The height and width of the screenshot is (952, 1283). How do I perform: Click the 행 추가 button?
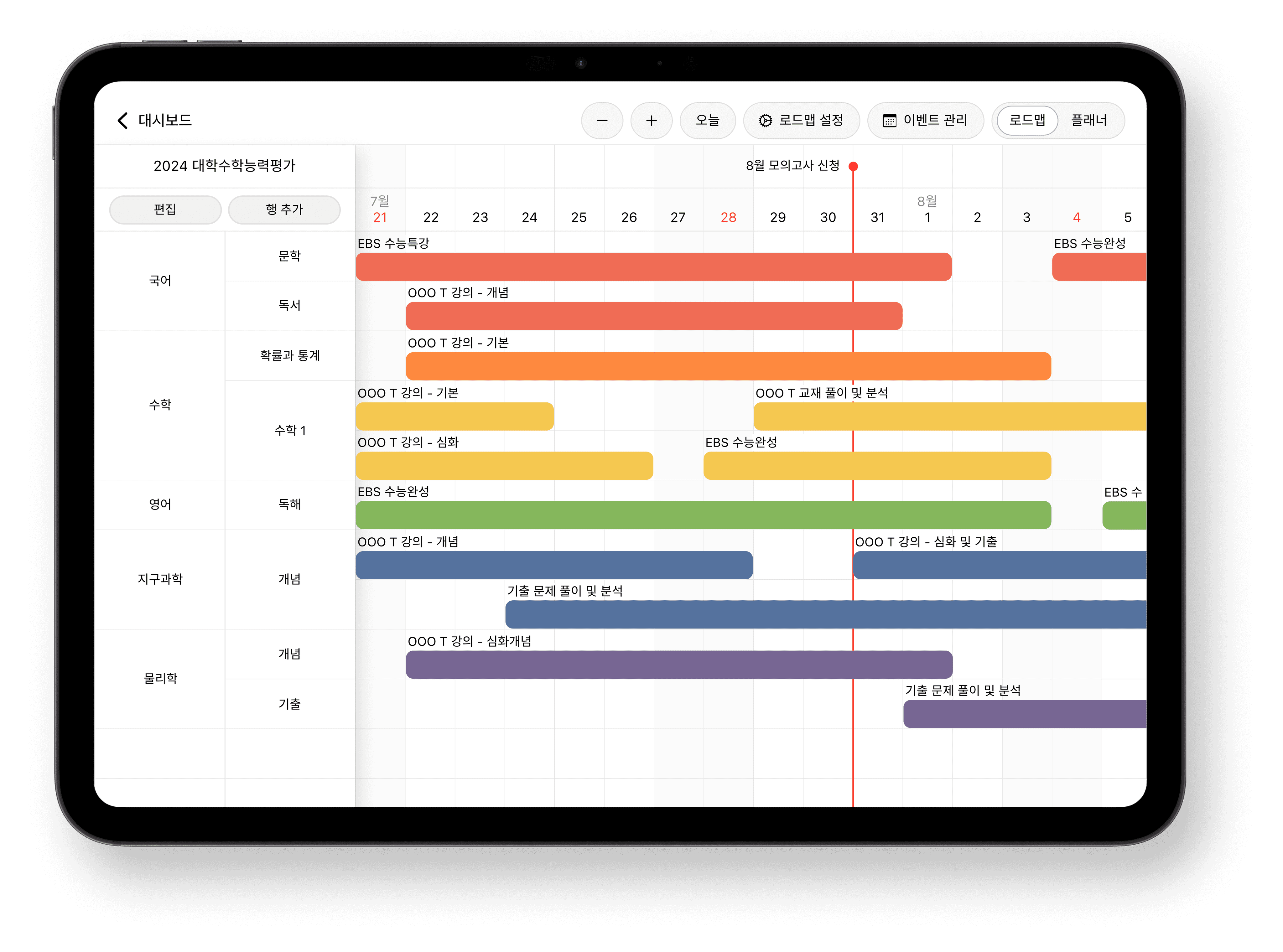[x=284, y=209]
